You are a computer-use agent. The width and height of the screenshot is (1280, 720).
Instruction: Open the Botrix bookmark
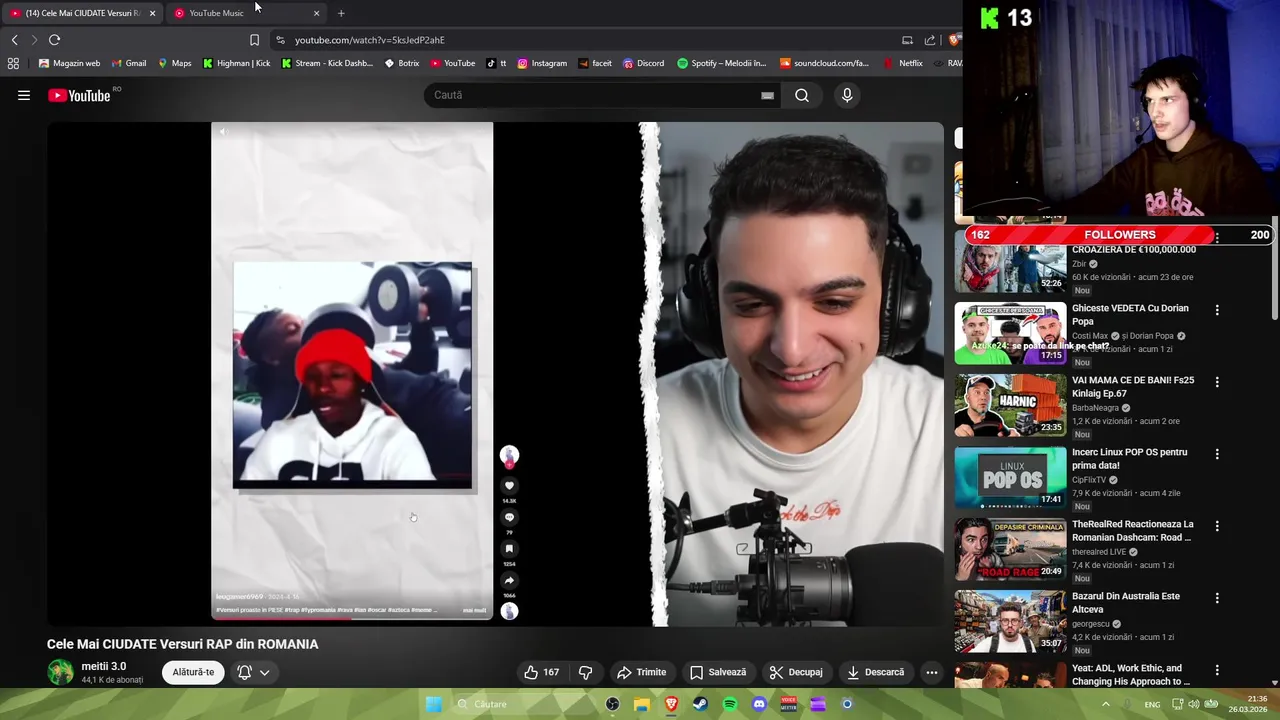(402, 63)
